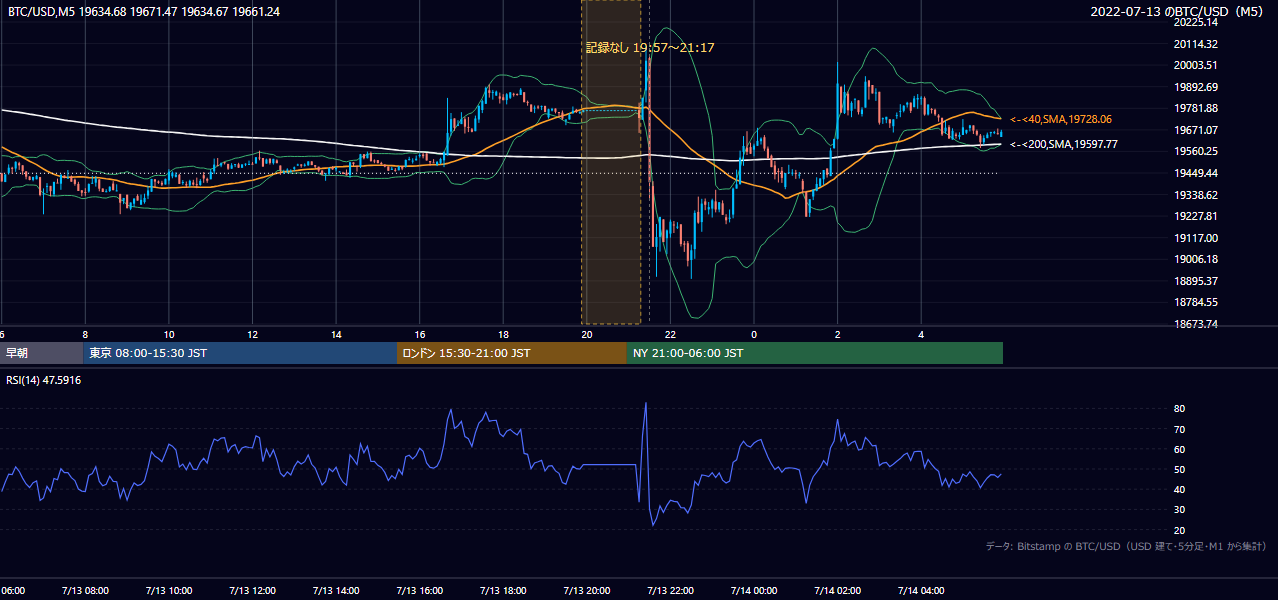The height and width of the screenshot is (600, 1278).
Task: Select the 早朝 session bar
Action: [42, 353]
